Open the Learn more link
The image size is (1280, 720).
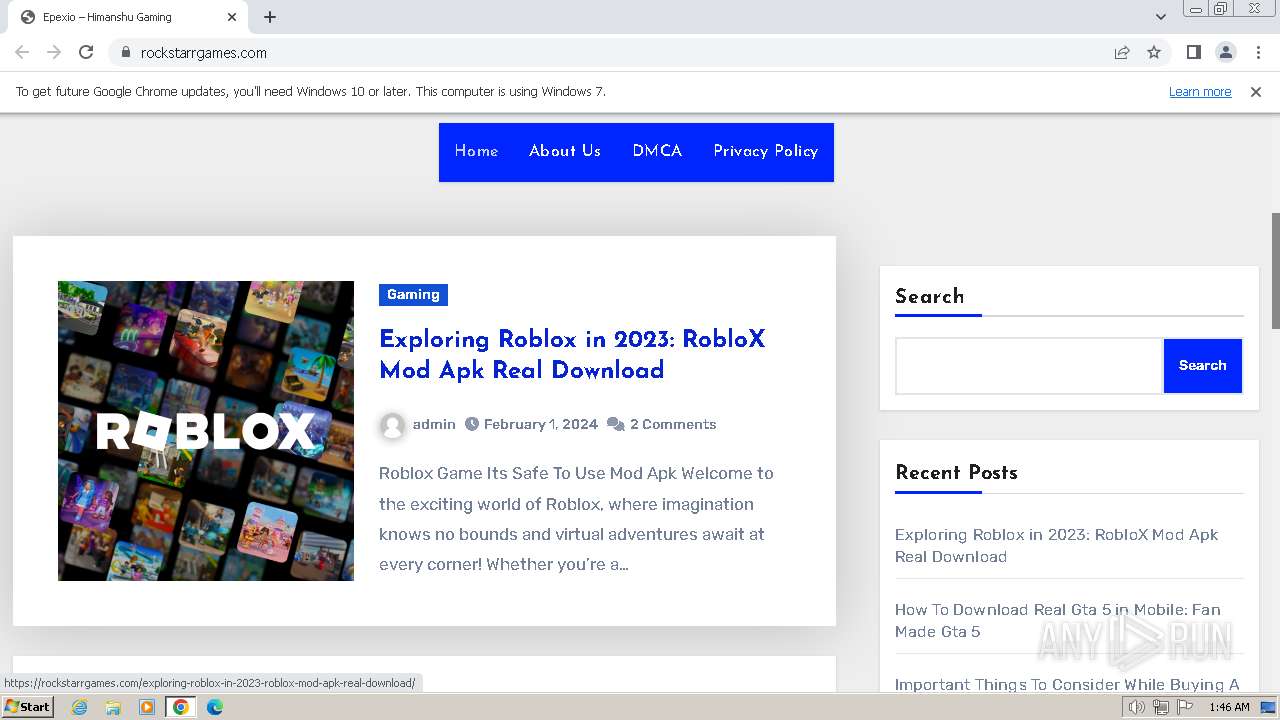click(1200, 91)
